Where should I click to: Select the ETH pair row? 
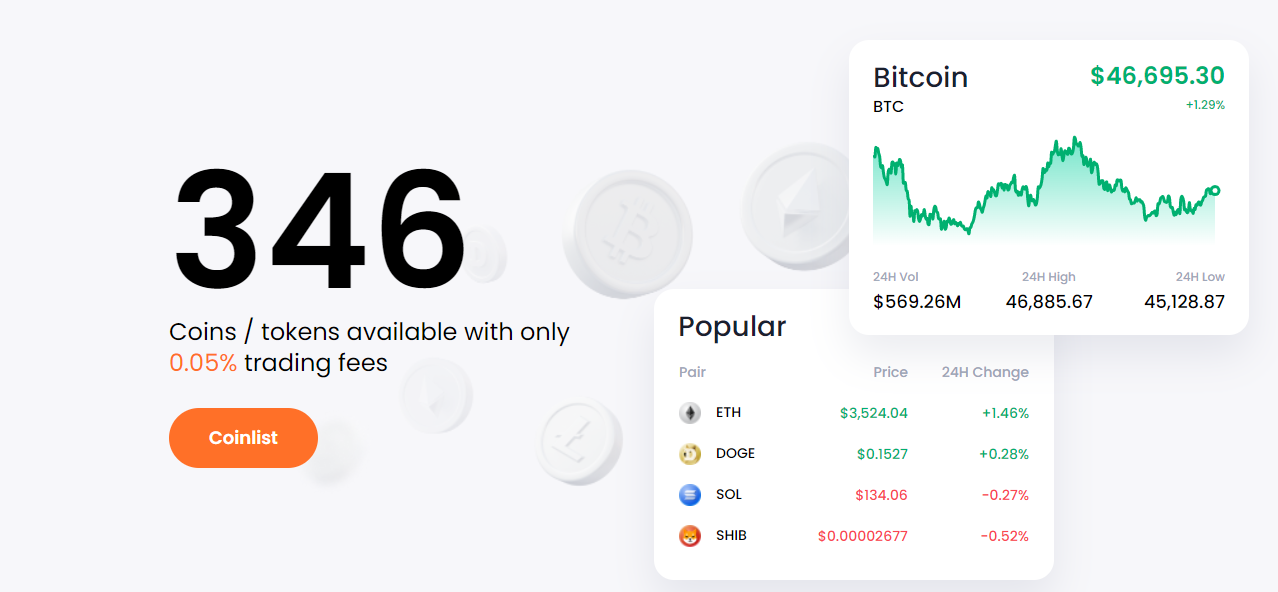[x=854, y=413]
